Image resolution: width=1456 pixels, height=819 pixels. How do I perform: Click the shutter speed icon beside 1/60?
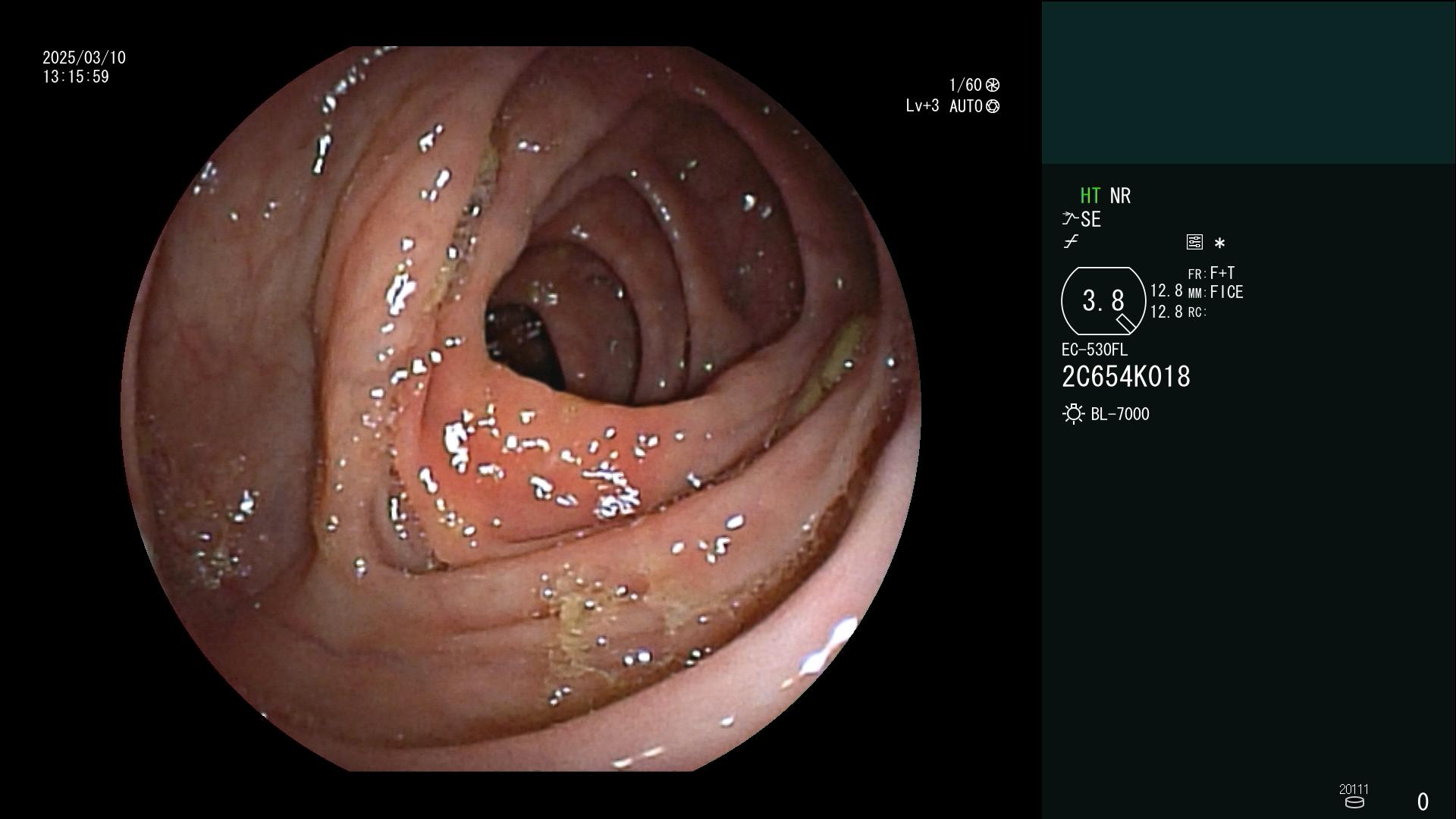tap(993, 85)
